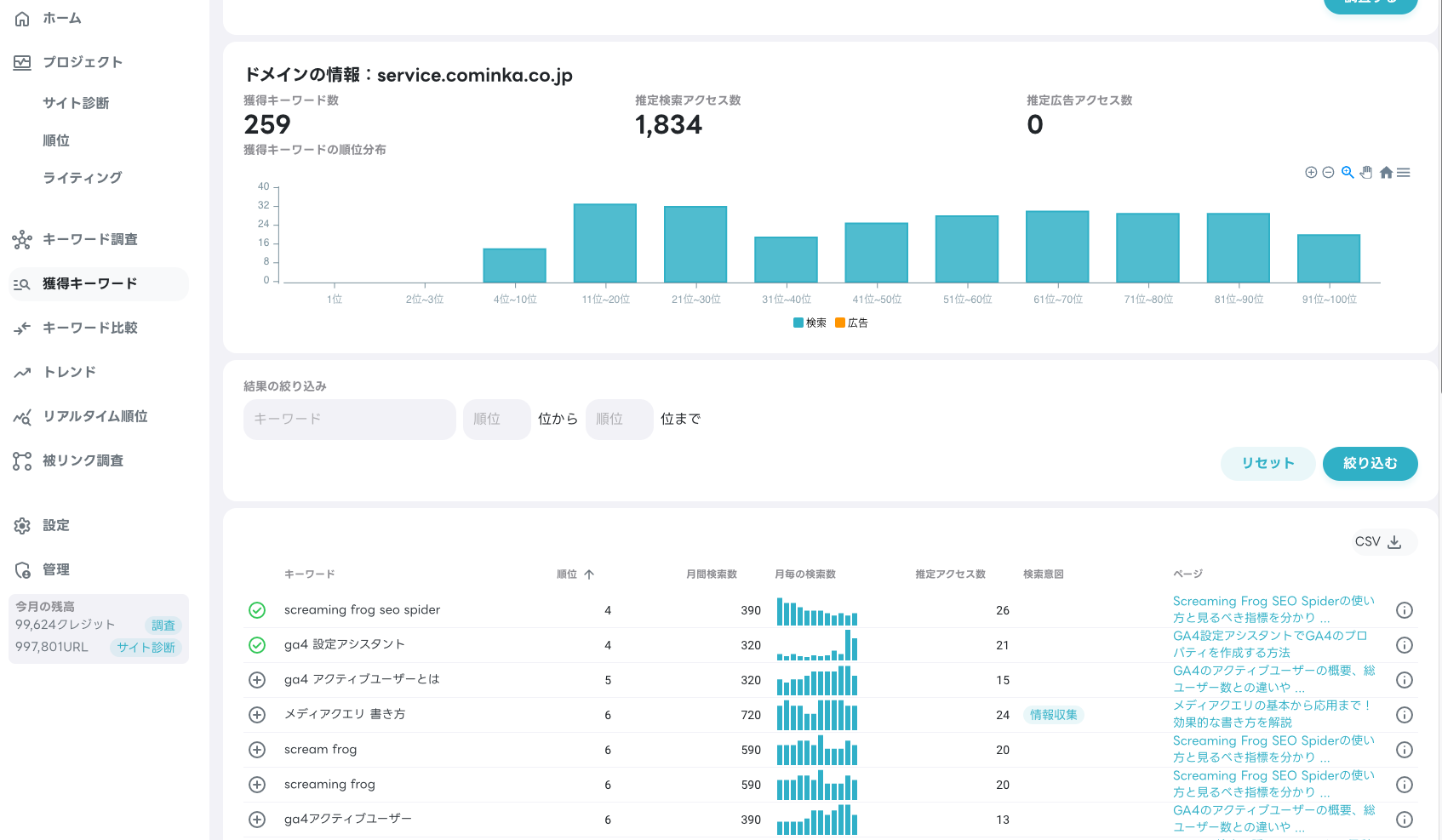1442x840 pixels.
Task: Add scream frog keyword to tracking
Action: pyautogui.click(x=257, y=750)
